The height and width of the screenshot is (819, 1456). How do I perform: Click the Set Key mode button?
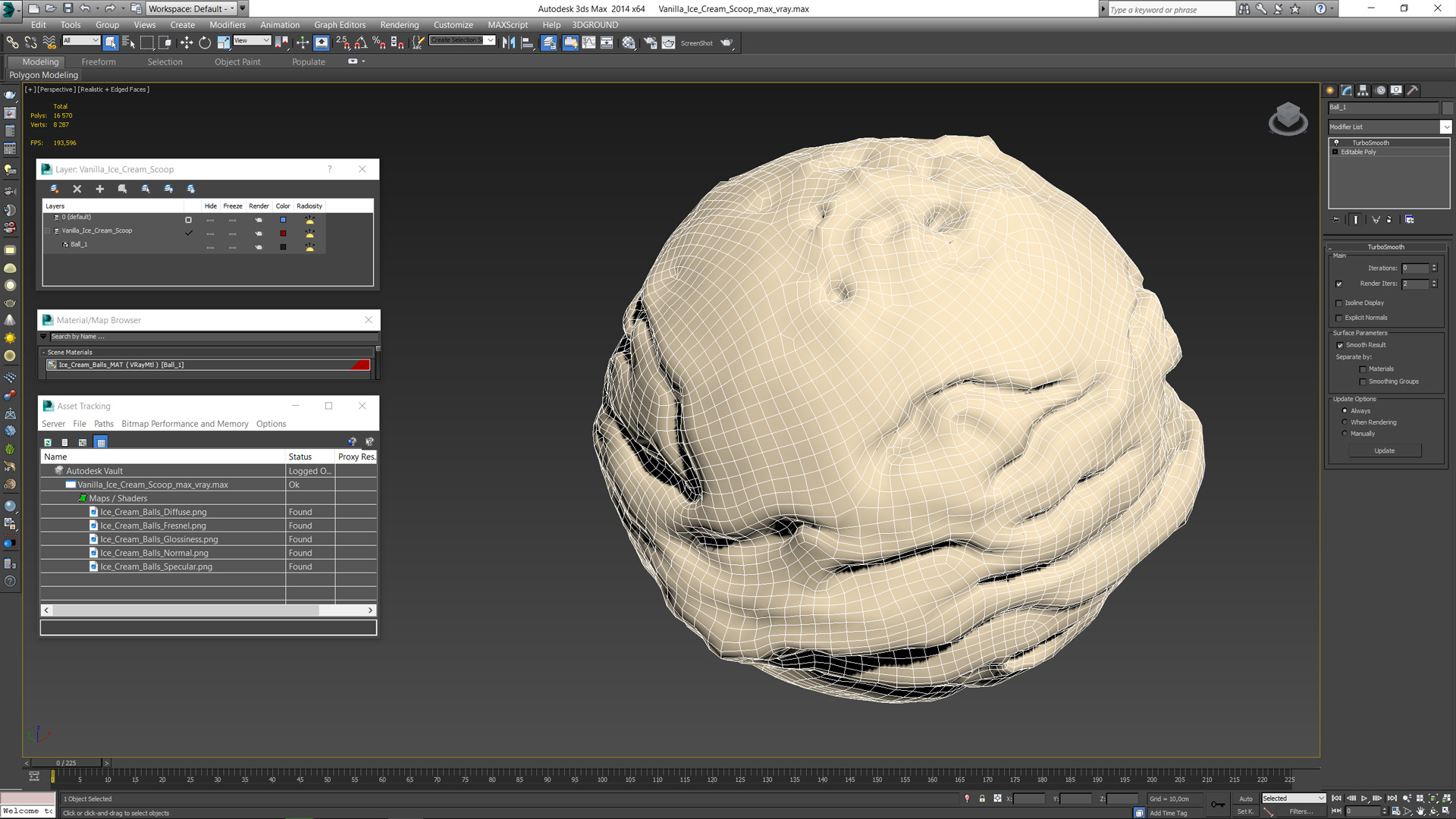[x=1246, y=811]
